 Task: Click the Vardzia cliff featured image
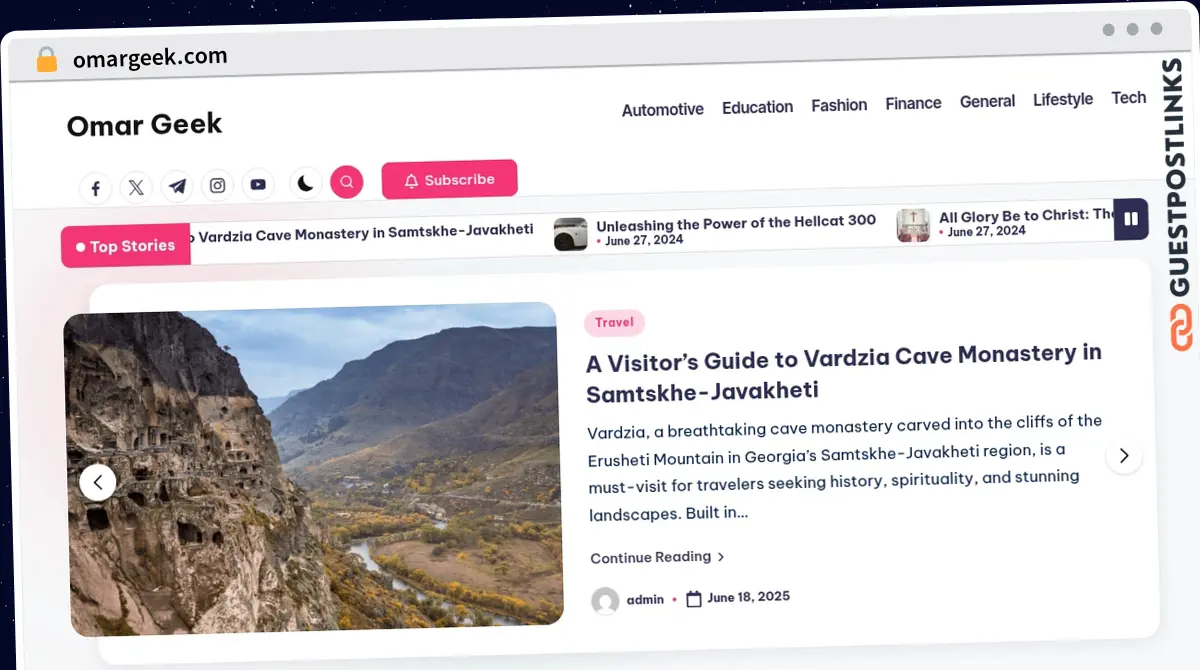coord(313,469)
